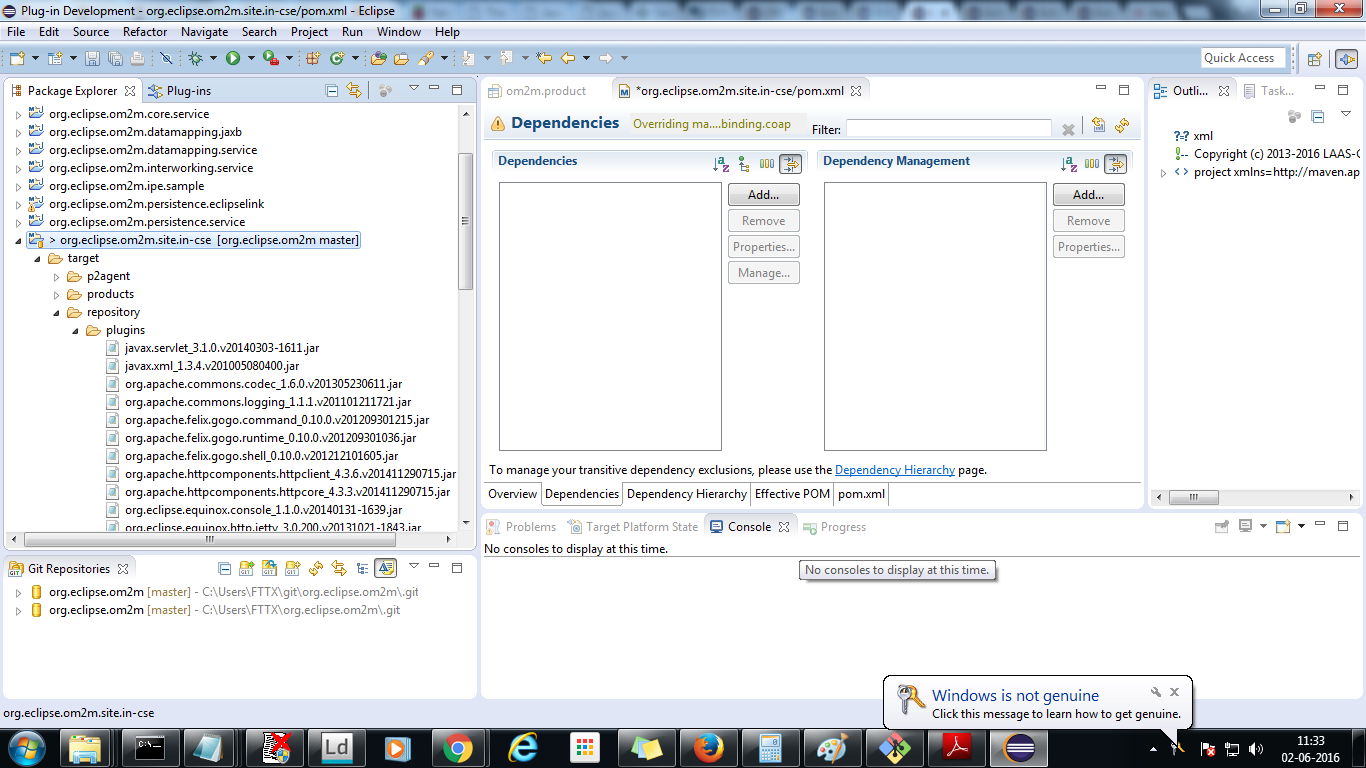Expand the project xmlns node in Outline

pos(1163,173)
